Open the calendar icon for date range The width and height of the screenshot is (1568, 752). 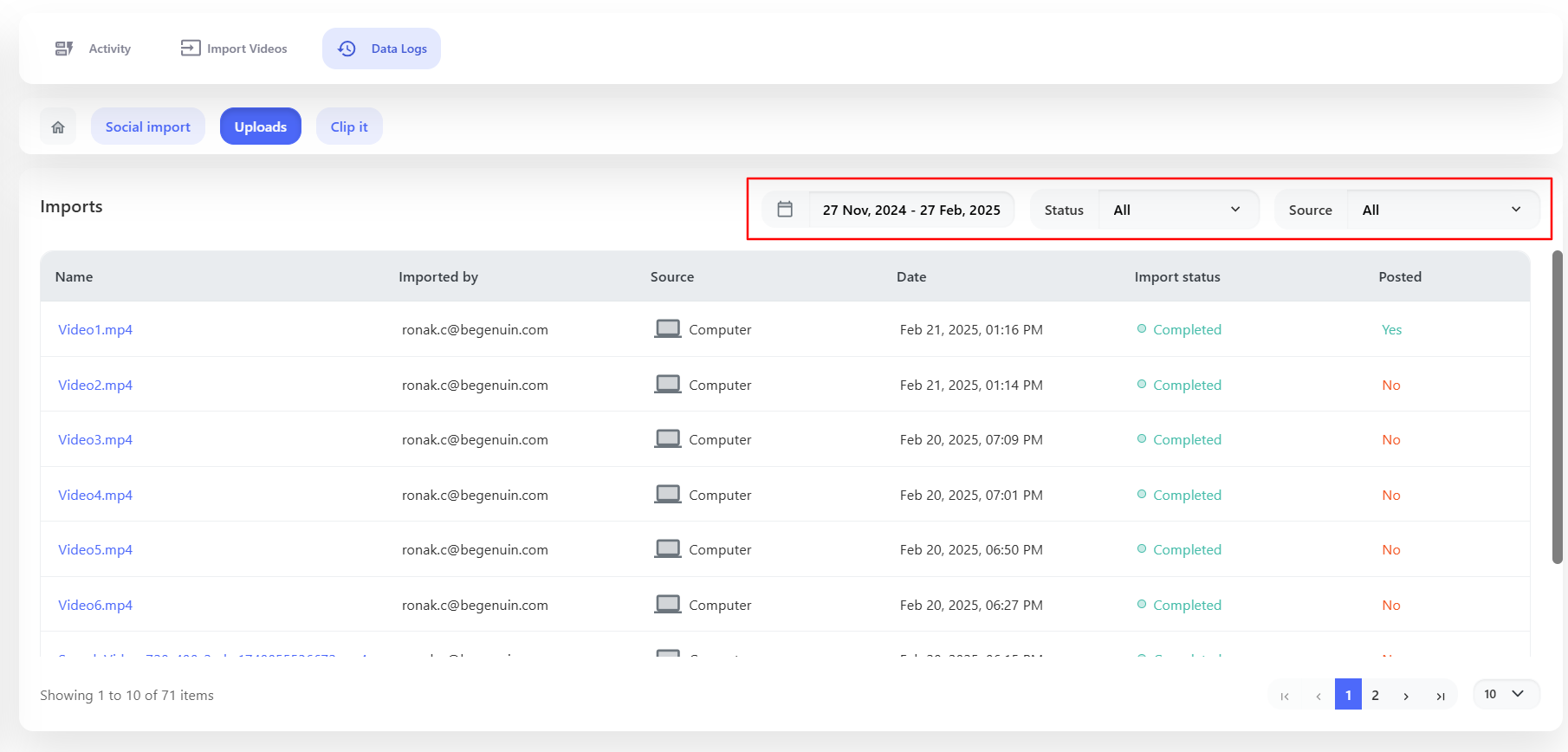tap(785, 209)
